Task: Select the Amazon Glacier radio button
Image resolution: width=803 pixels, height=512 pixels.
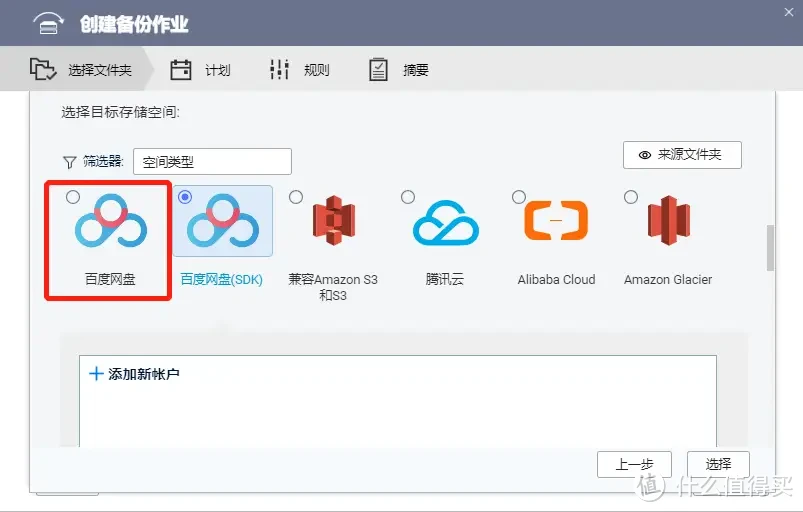Action: pyautogui.click(x=631, y=197)
